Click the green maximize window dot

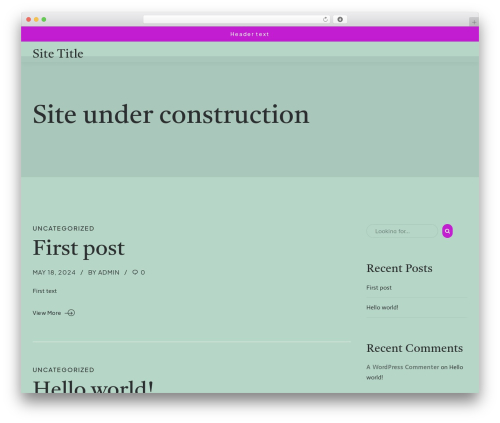[x=44, y=19]
